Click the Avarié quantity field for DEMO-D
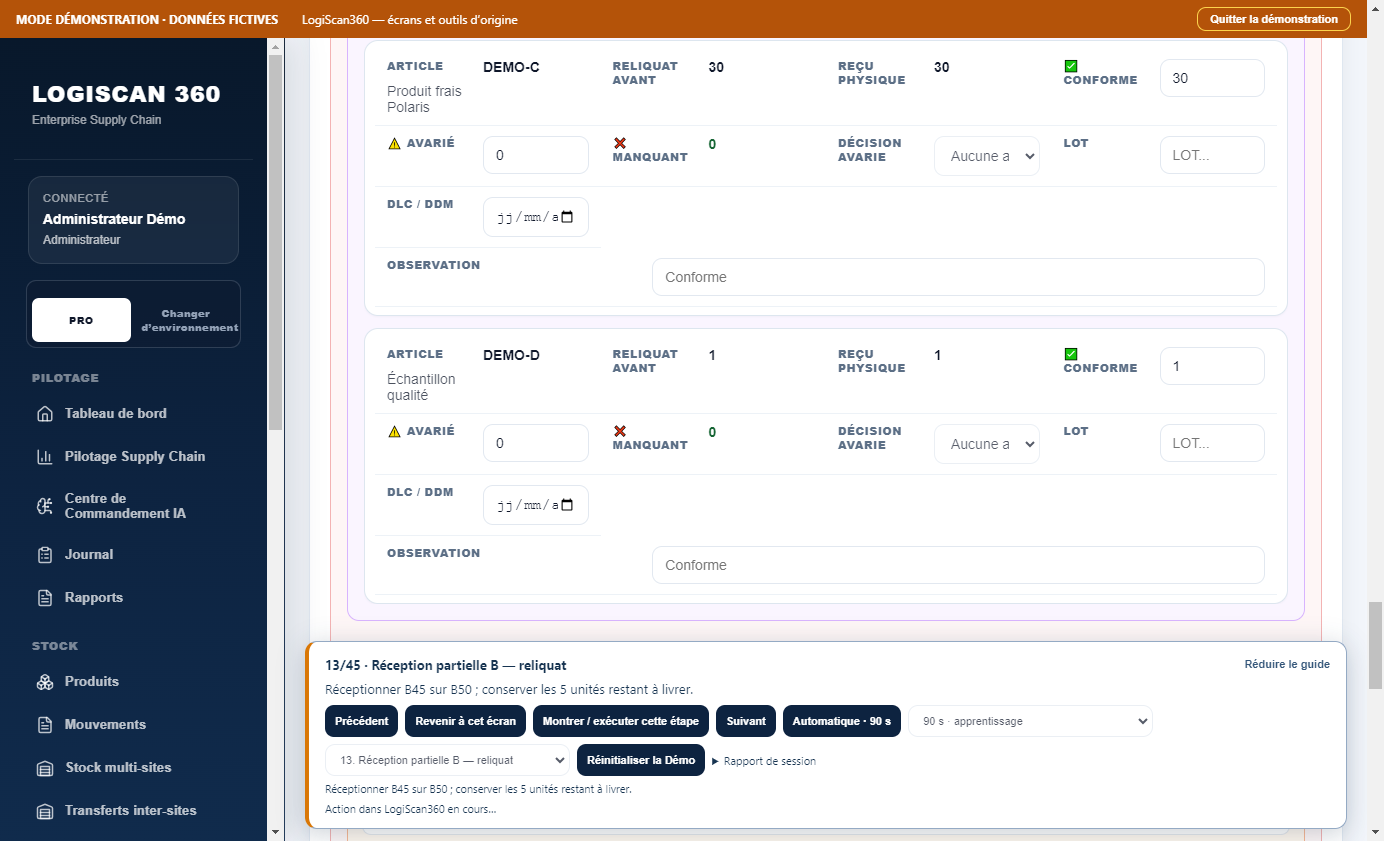 (536, 444)
